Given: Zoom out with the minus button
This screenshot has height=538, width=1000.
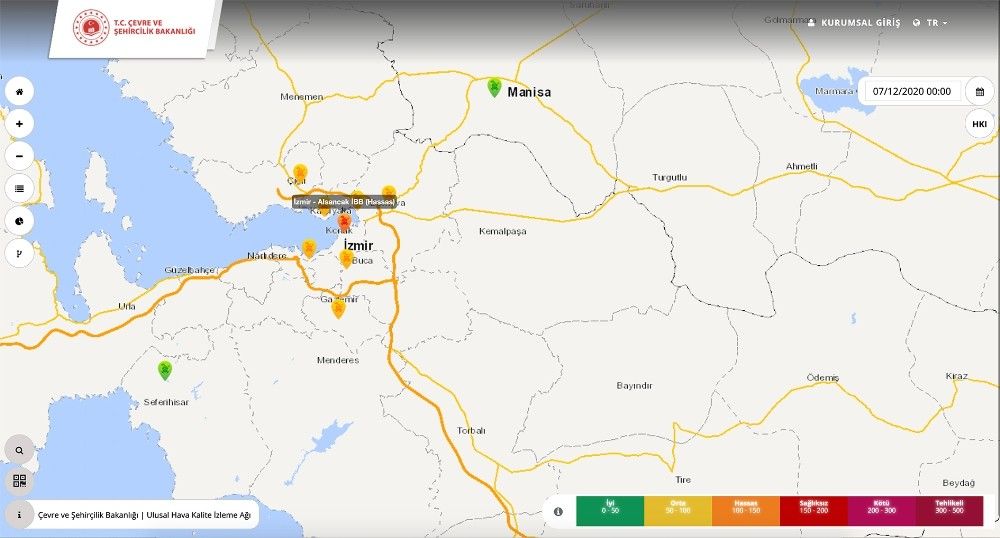Looking at the screenshot, I should click(19, 156).
